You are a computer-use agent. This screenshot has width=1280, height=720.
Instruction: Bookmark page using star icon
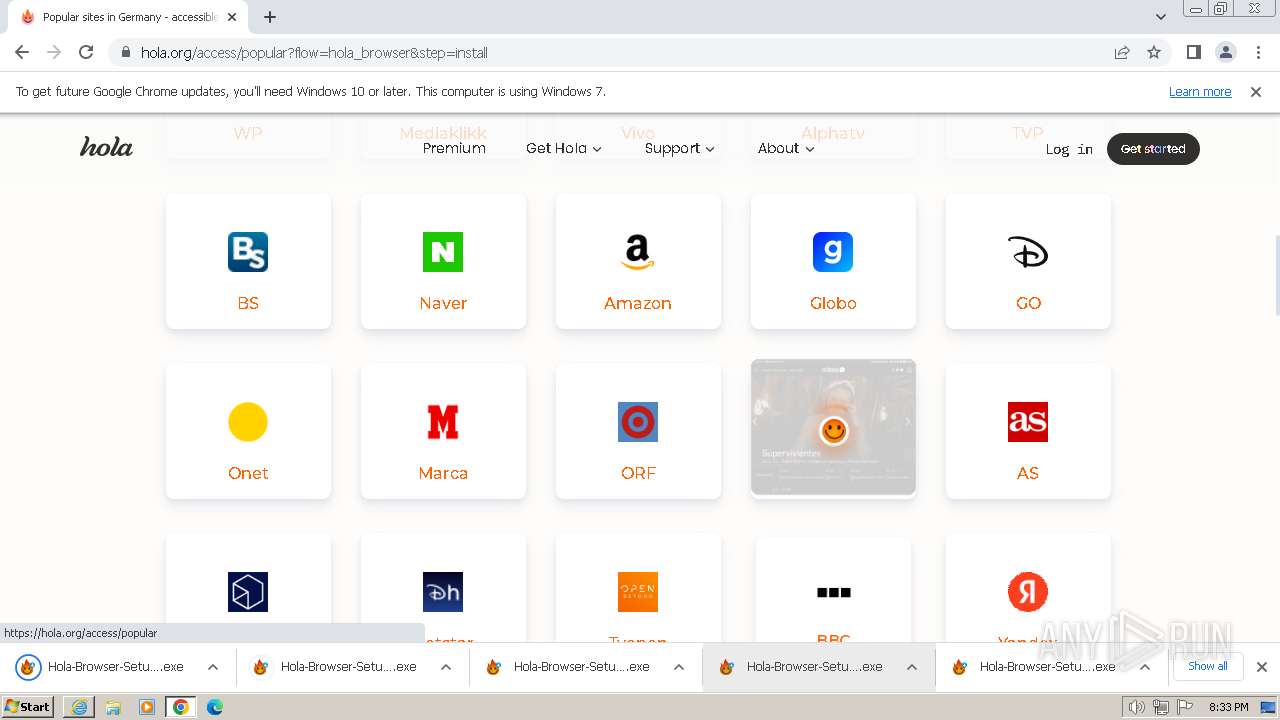[x=1154, y=52]
